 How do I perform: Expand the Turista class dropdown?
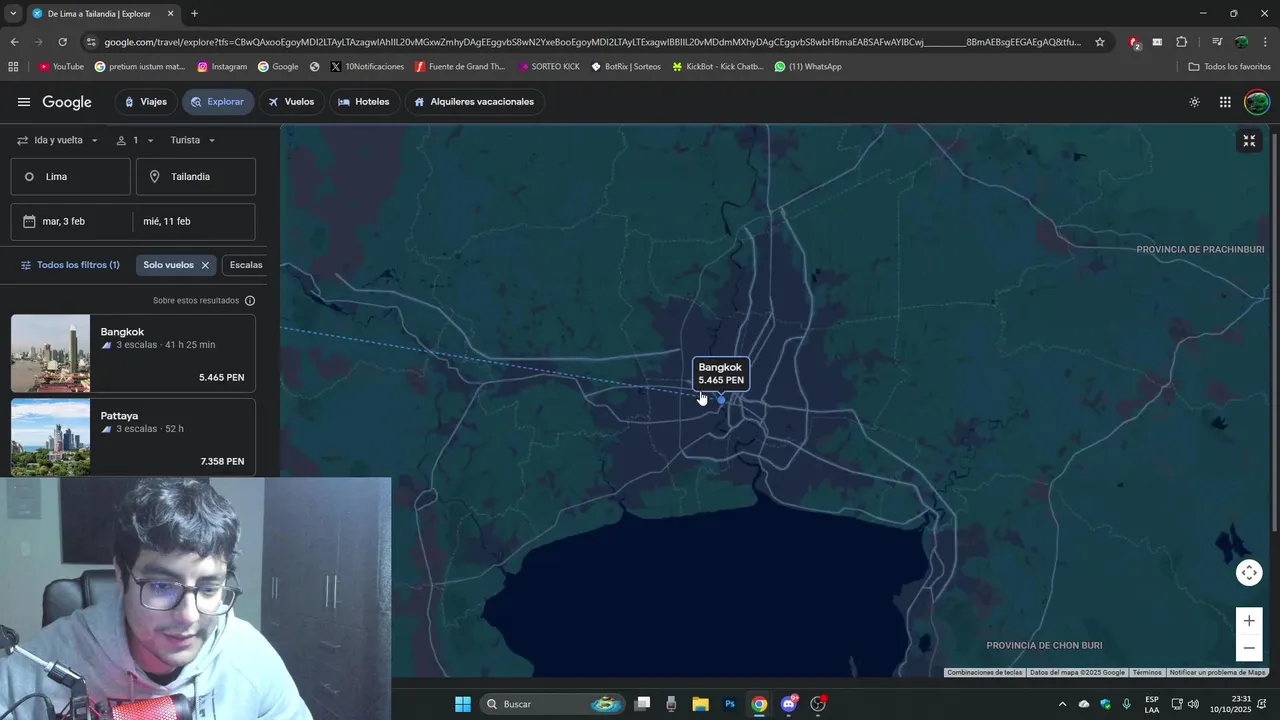193,140
